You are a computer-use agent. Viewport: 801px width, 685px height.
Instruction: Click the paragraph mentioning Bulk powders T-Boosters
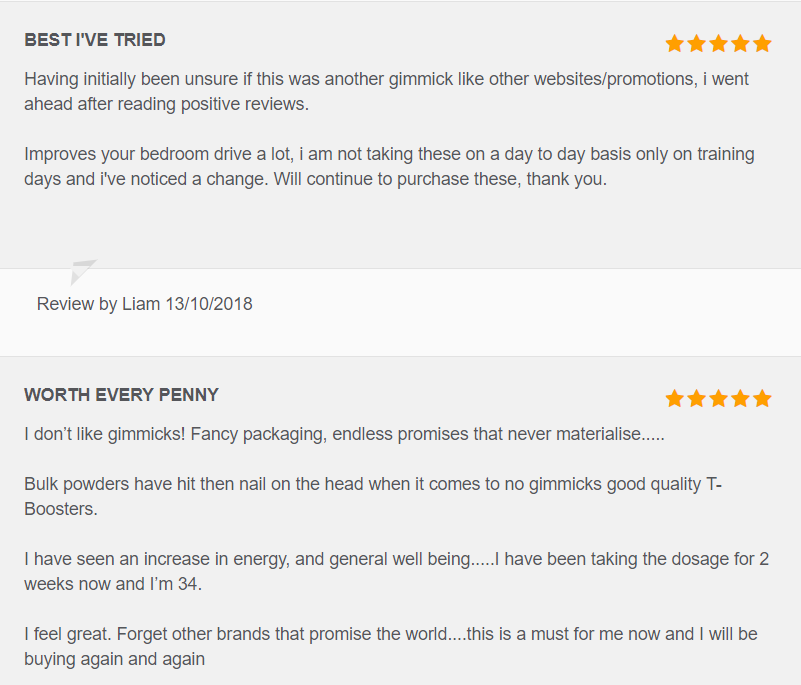[x=373, y=497]
